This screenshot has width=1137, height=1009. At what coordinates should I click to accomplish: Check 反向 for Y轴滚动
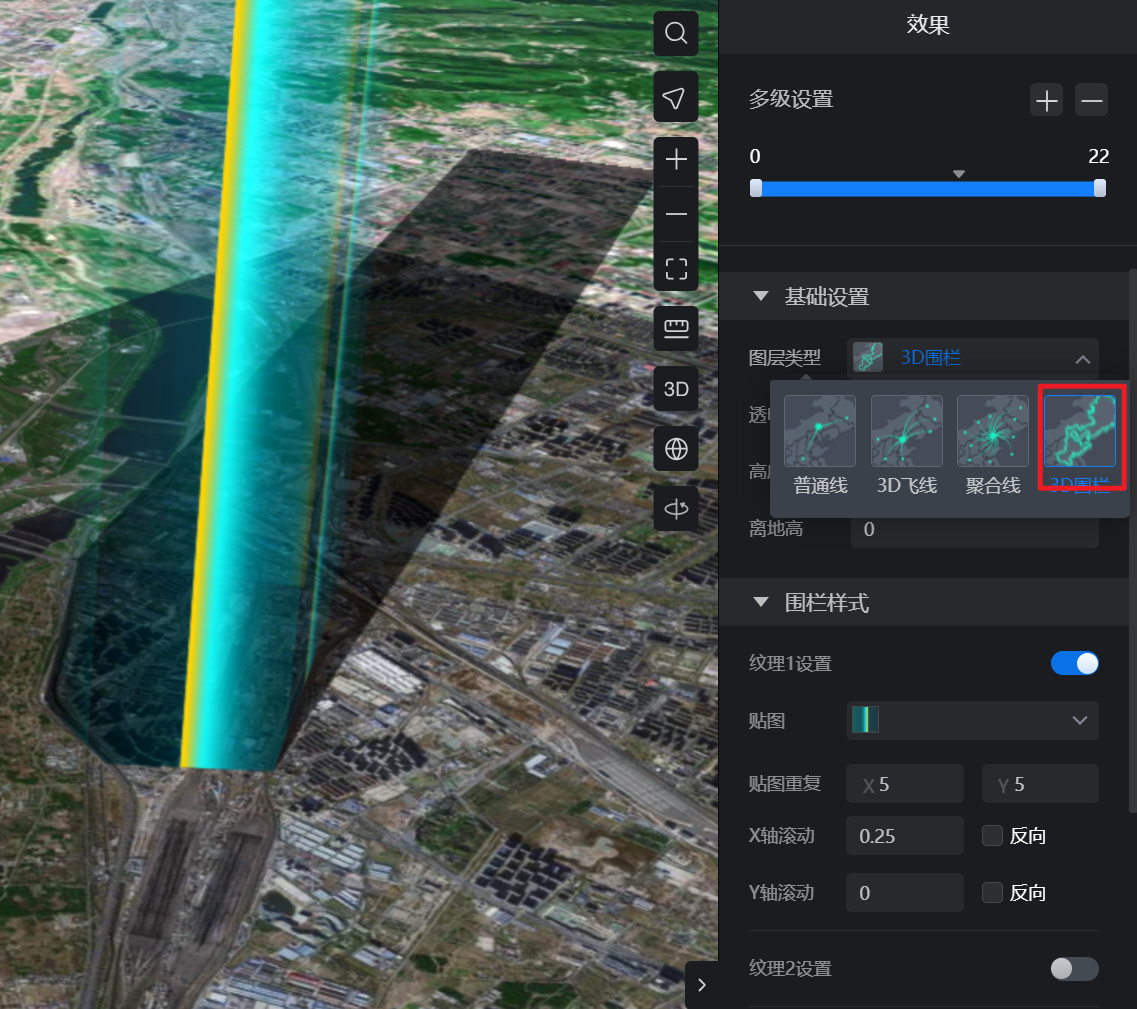click(992, 892)
